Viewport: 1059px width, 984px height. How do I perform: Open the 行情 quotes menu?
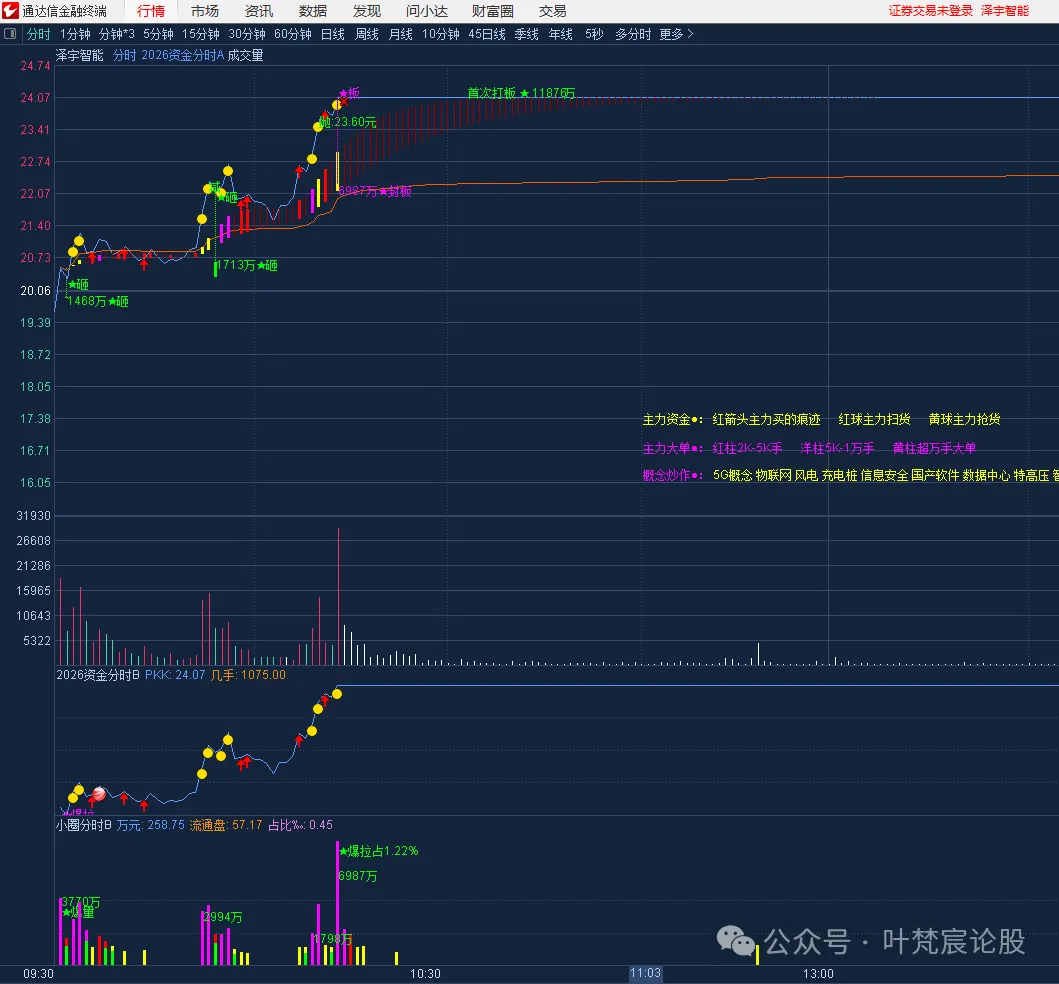coord(151,11)
